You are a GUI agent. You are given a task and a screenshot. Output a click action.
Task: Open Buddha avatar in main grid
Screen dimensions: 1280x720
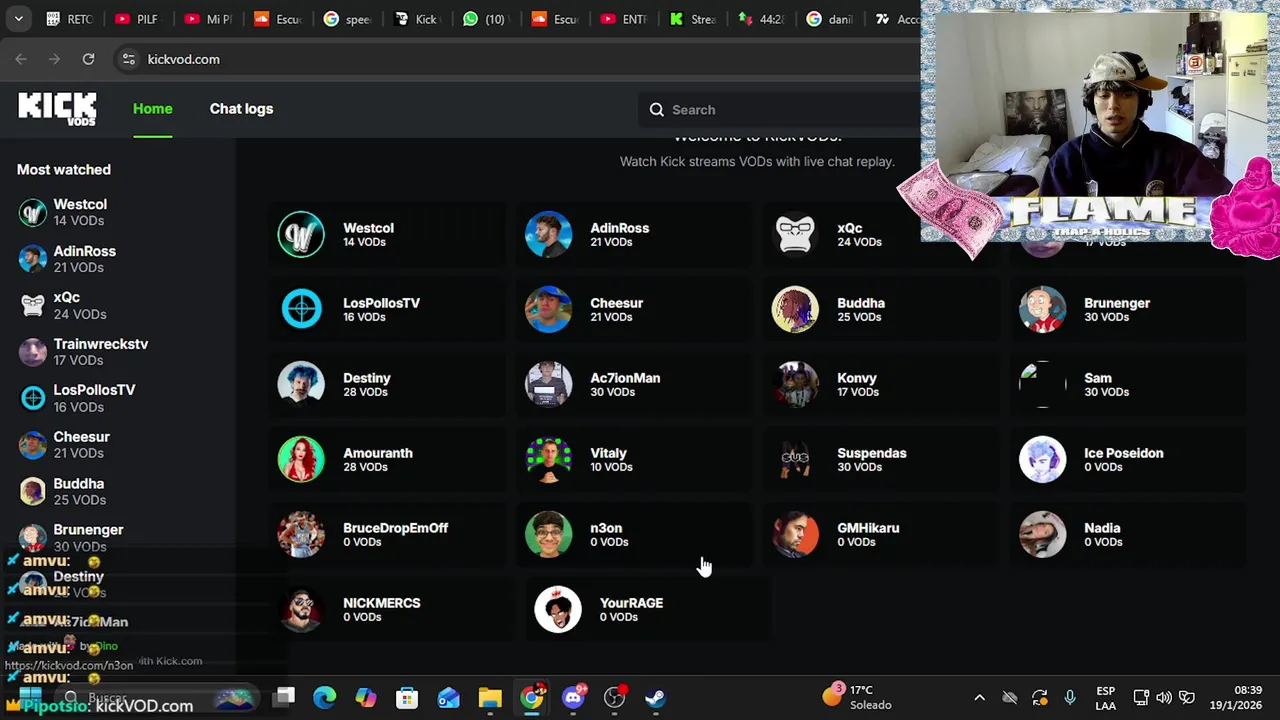click(795, 309)
